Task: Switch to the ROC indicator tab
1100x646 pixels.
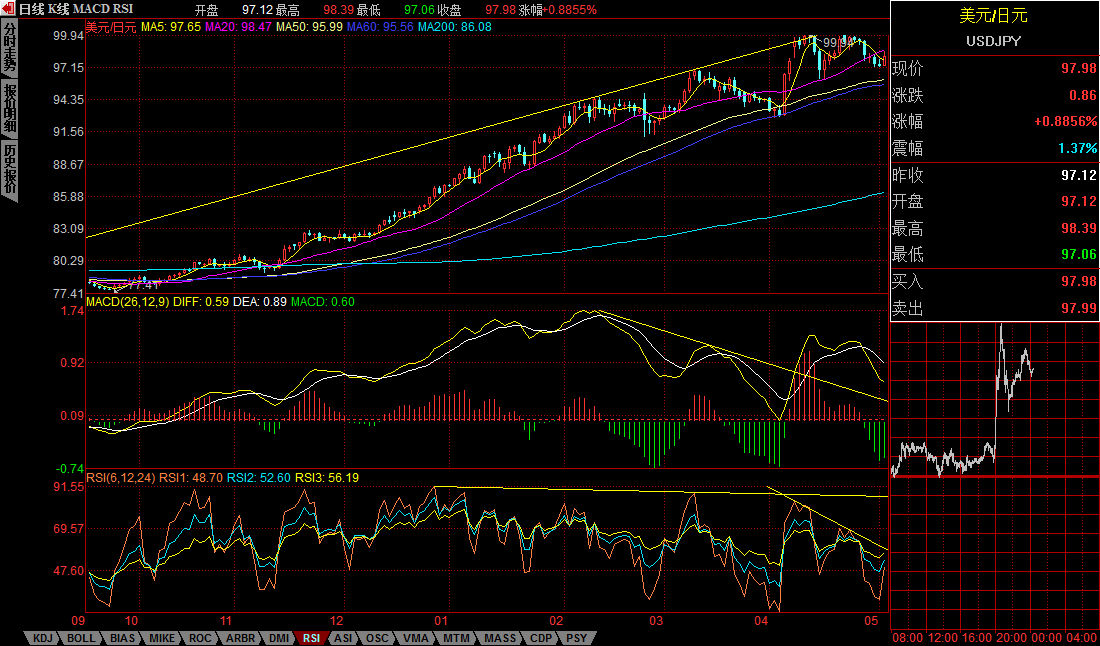Action: (203, 638)
